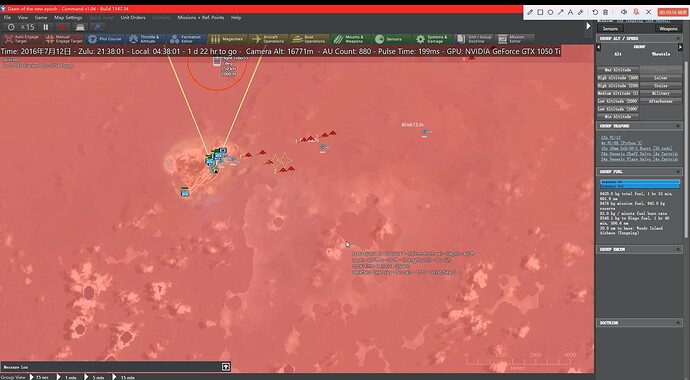Expand the Doctrine section
This screenshot has width=690, height=380.
pyautogui.click(x=679, y=323)
